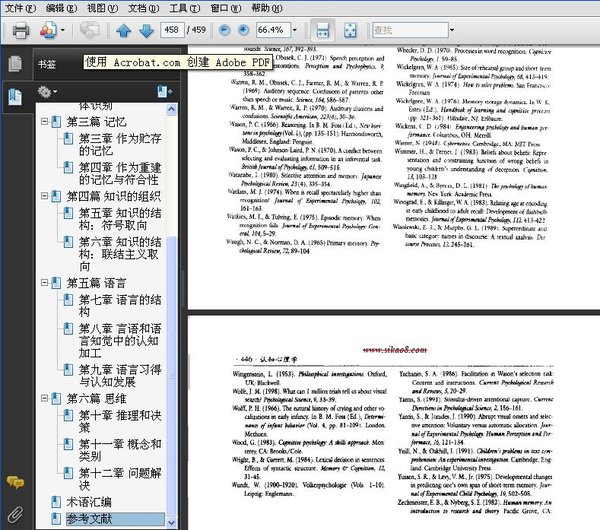Open the Bookmarks panel icon in sidebar

(15, 96)
